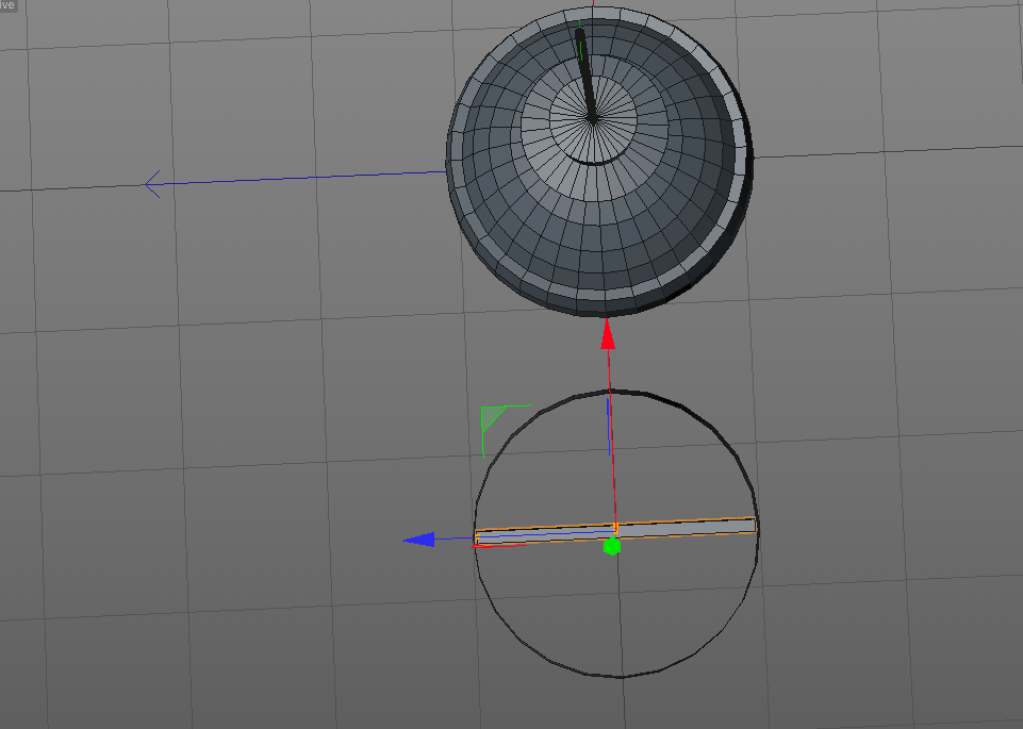Click the blue gizmo shaft left of the bar
1023x729 pixels.
click(455, 540)
